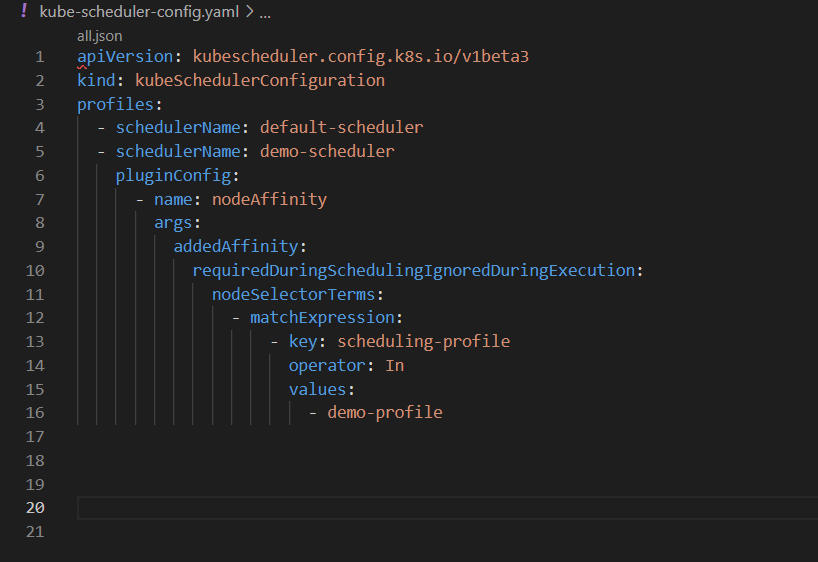Click the all.json schema label
The width and height of the screenshot is (818, 562).
(x=100, y=36)
